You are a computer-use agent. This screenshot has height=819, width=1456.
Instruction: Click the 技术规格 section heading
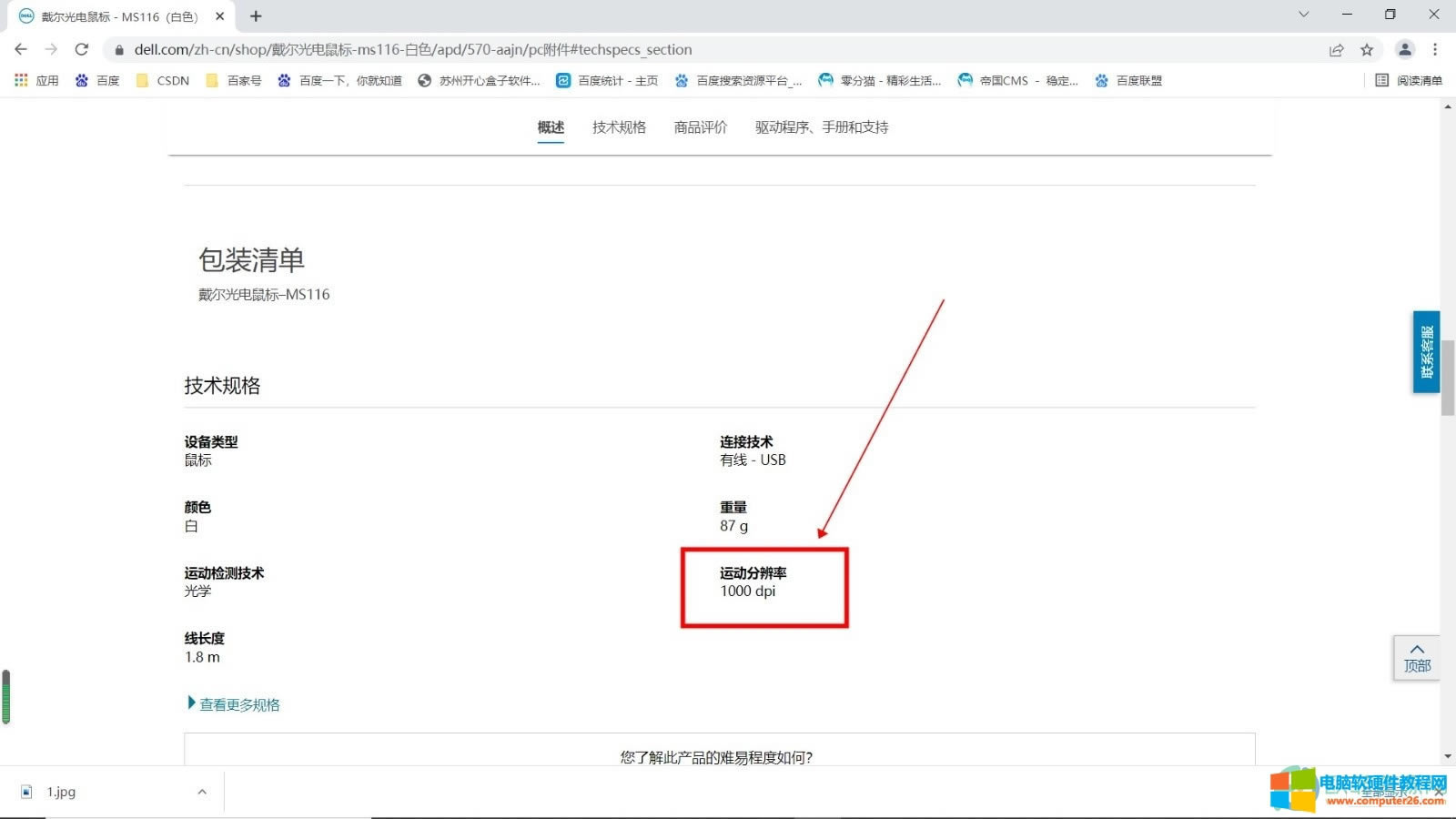click(x=222, y=386)
